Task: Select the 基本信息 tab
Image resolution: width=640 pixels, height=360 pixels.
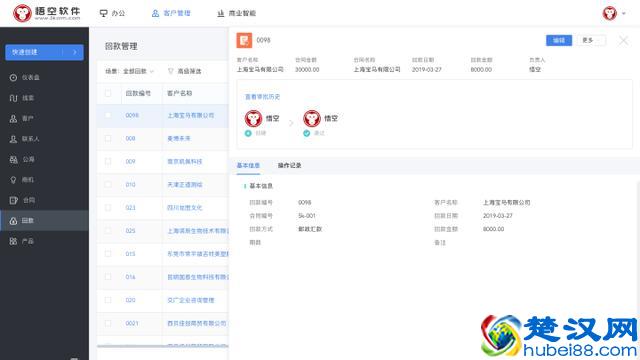Action: click(x=248, y=165)
